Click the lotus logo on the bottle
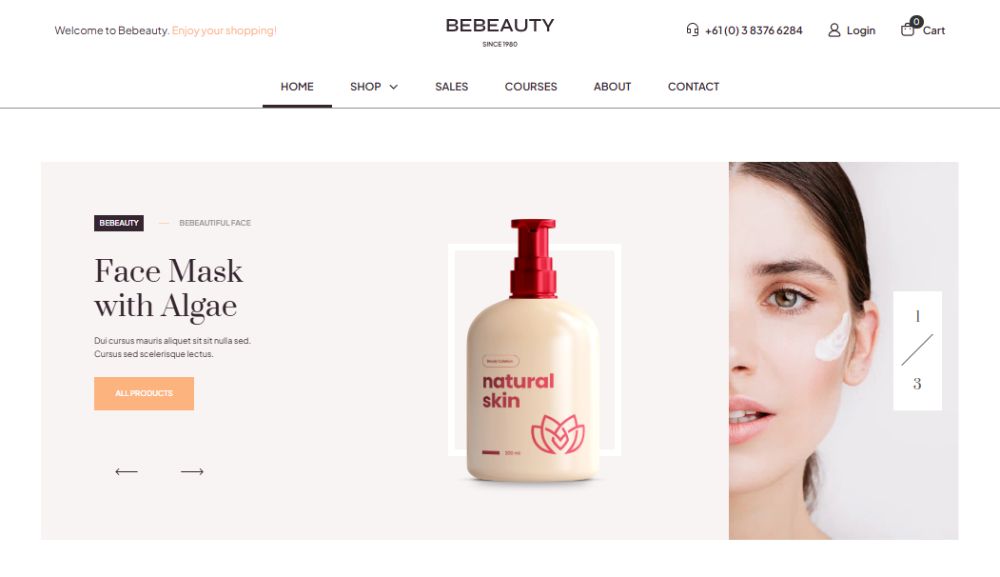The image size is (1000, 577). pos(558,434)
